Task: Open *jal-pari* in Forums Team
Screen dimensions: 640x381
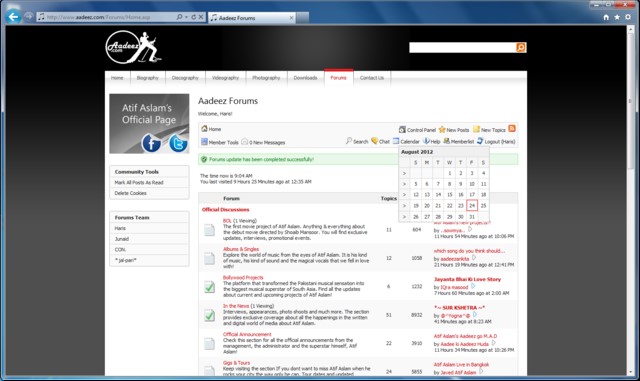Action: coord(126,260)
